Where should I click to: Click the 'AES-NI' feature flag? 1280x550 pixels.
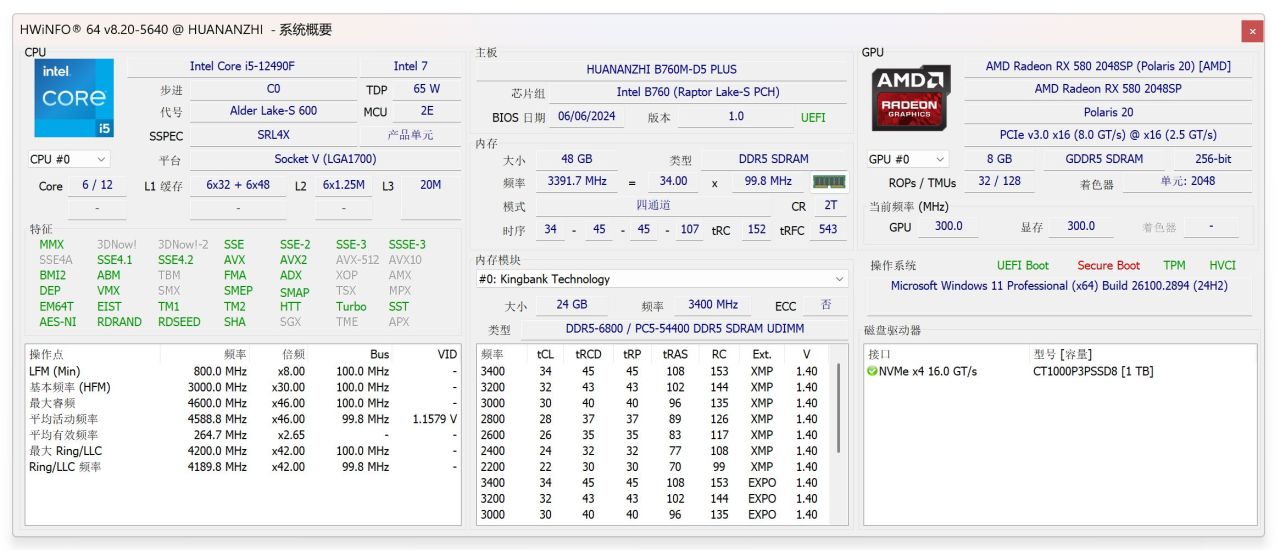pyautogui.click(x=57, y=322)
